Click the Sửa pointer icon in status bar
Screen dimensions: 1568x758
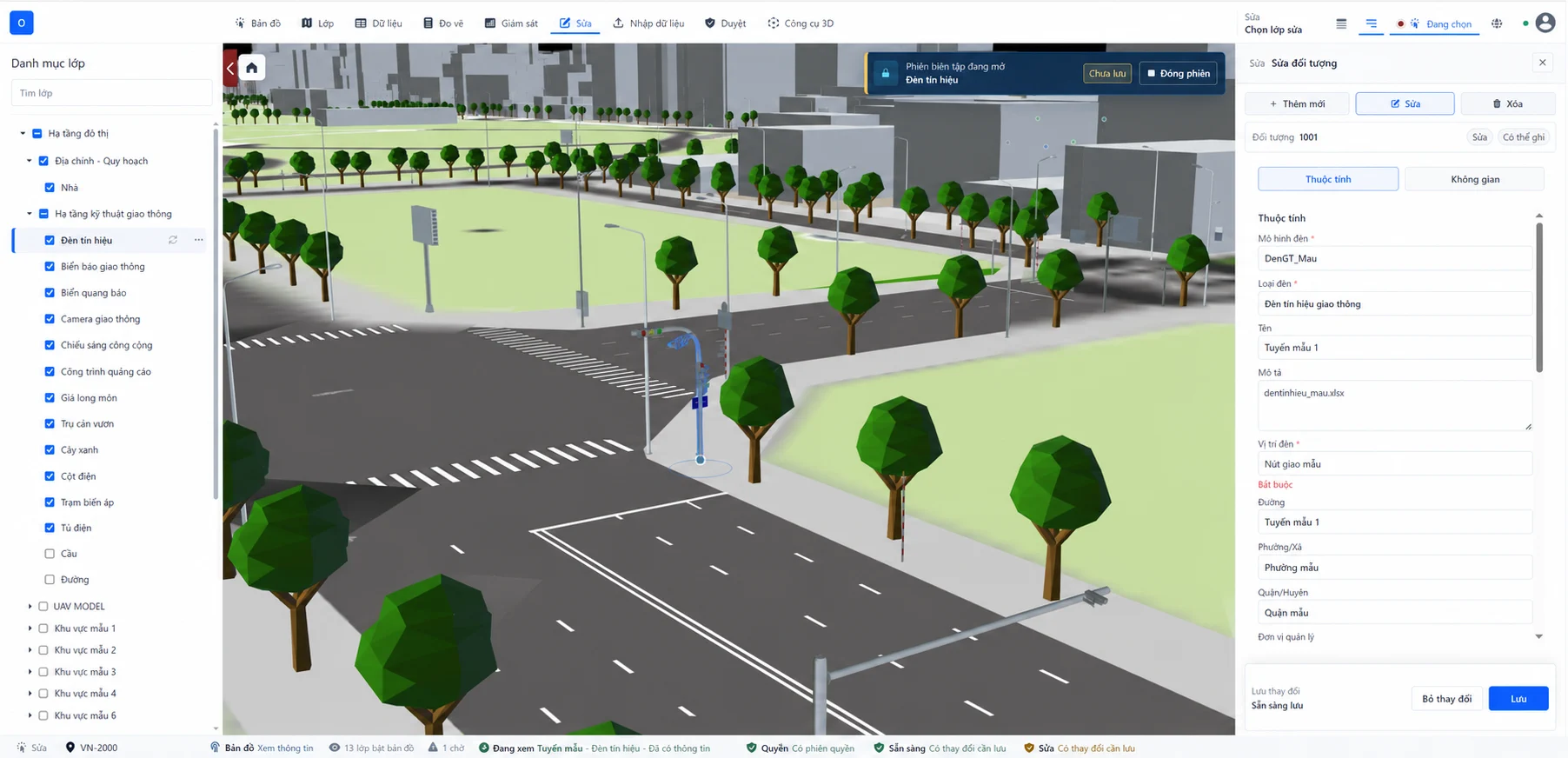click(x=21, y=748)
